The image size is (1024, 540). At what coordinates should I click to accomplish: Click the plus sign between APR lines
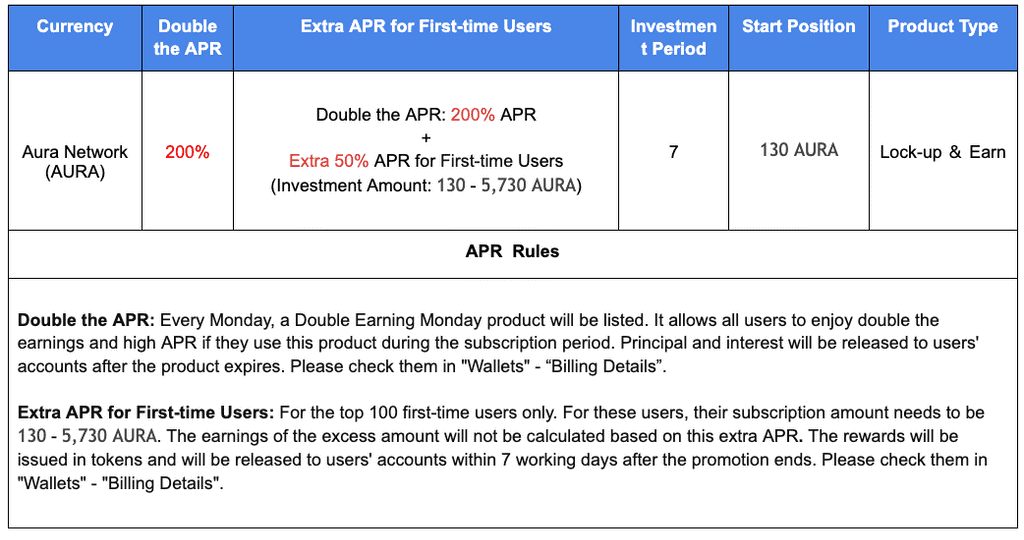click(x=426, y=138)
